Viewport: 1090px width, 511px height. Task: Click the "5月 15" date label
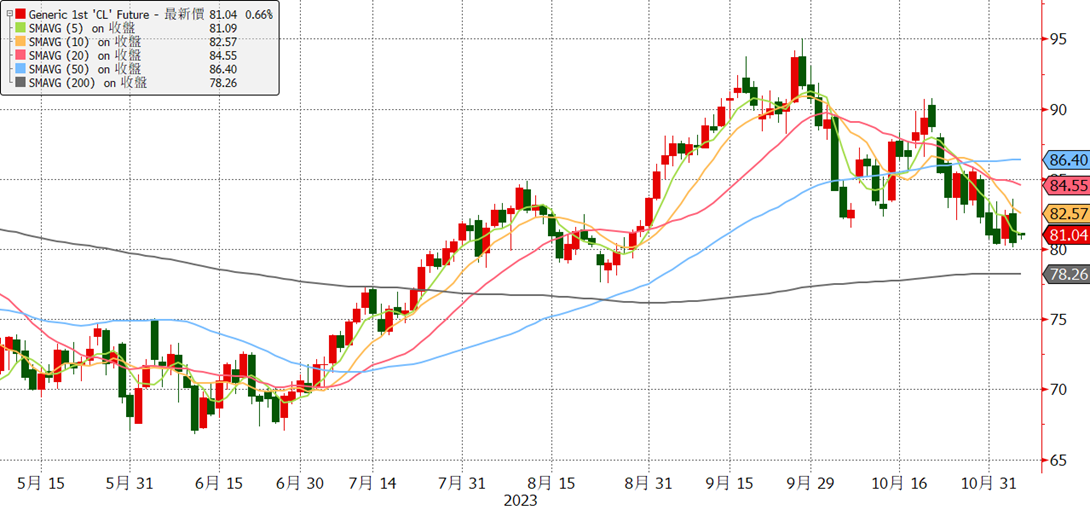(x=40, y=482)
